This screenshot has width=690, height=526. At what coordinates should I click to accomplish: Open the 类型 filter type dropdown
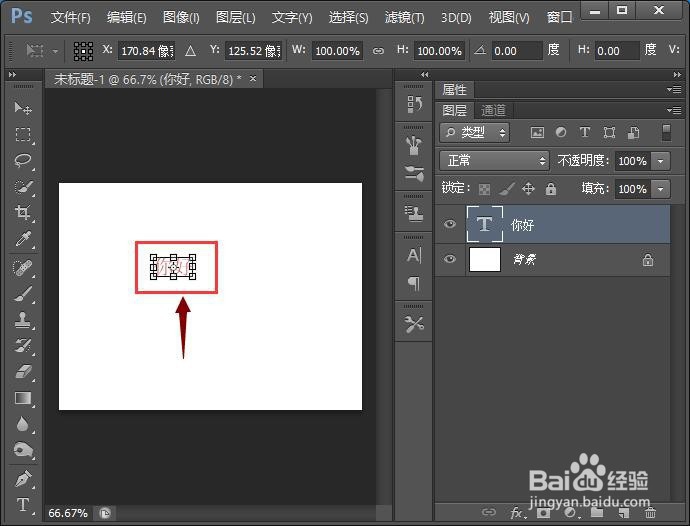tap(474, 132)
